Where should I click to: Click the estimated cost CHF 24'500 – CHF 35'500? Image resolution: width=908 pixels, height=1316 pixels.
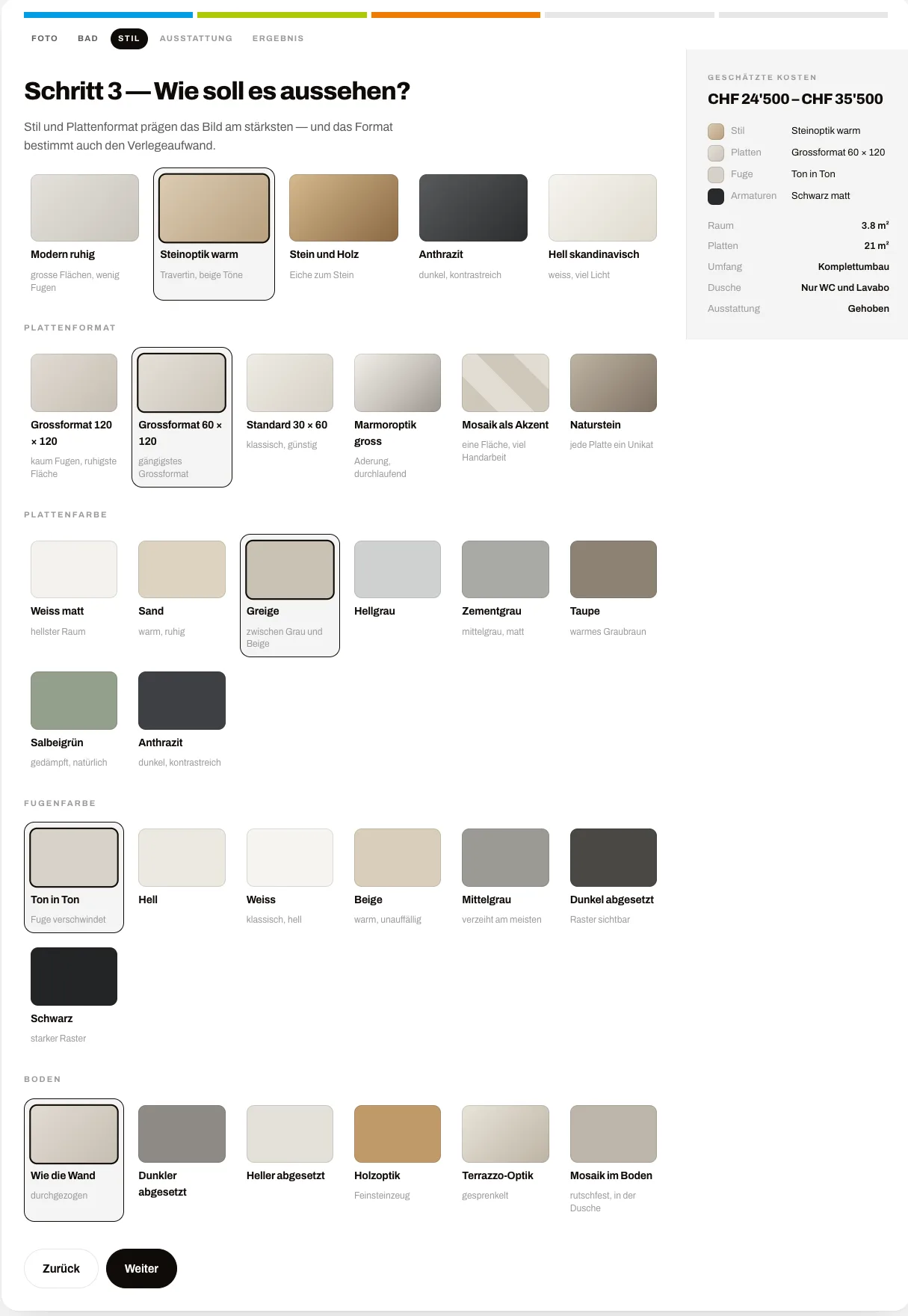(x=795, y=99)
